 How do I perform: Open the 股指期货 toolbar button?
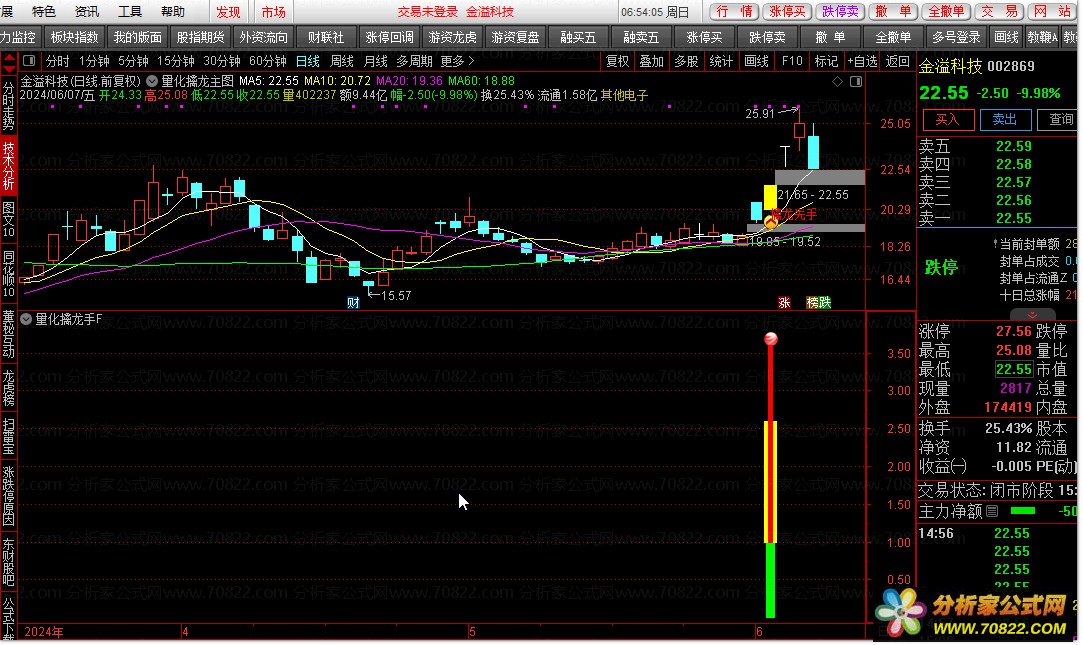coord(200,37)
